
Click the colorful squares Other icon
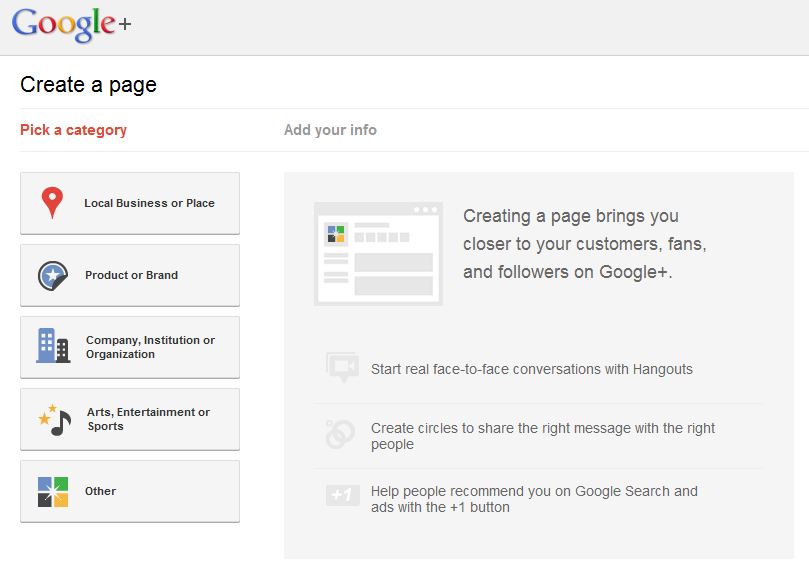(53, 491)
